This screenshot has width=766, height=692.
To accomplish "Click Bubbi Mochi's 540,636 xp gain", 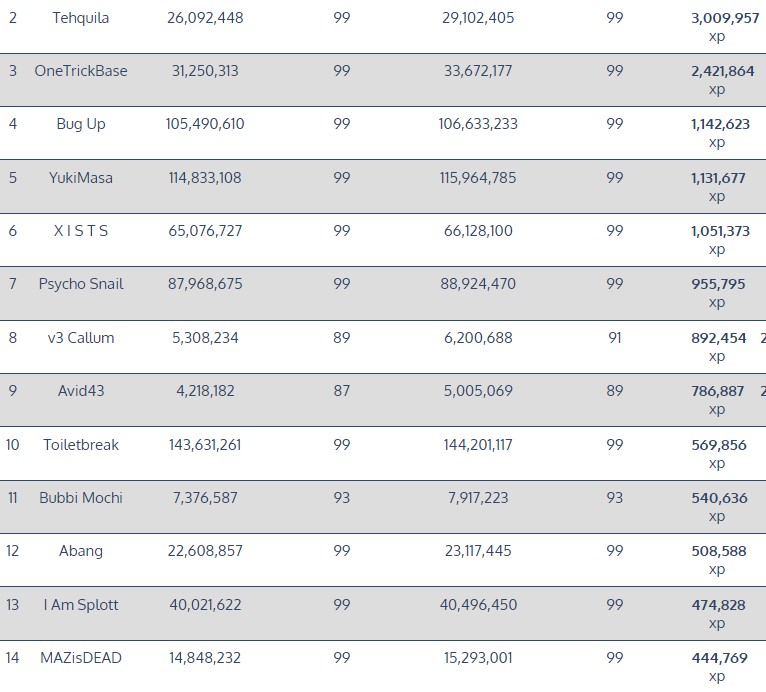I will 719,498.
